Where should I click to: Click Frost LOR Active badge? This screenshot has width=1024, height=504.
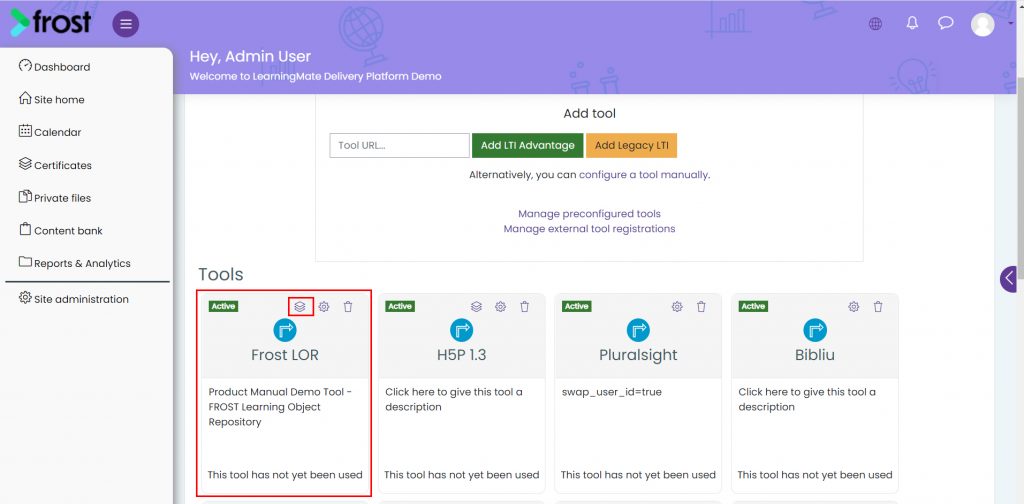tap(223, 306)
